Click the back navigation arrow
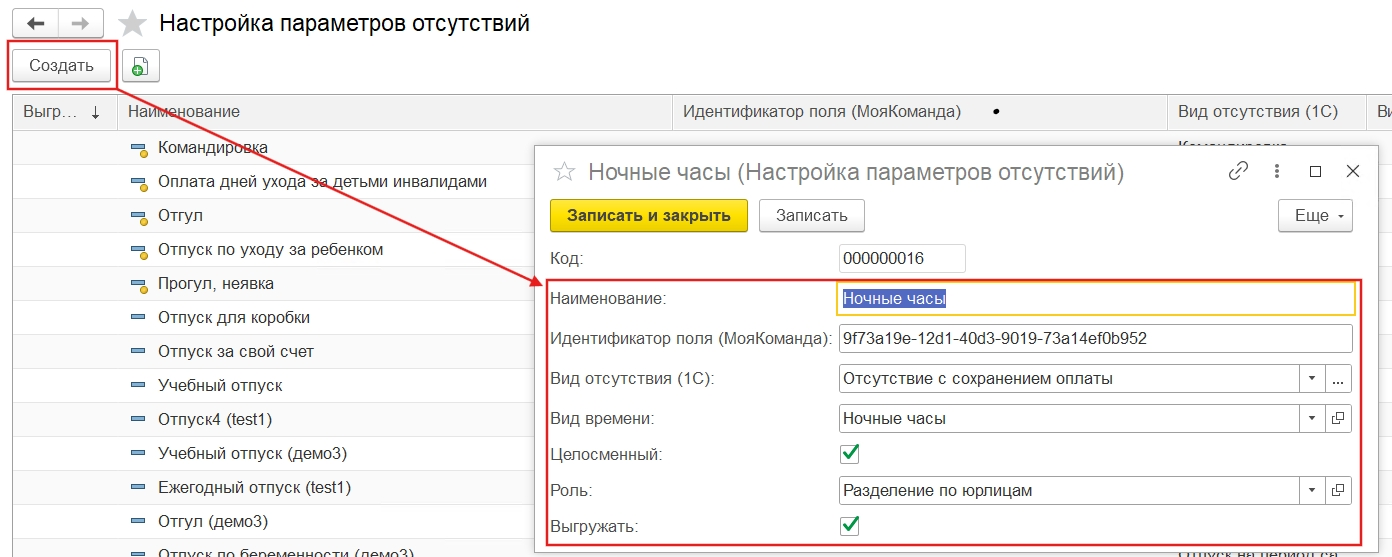The height and width of the screenshot is (557, 1392). point(35,23)
